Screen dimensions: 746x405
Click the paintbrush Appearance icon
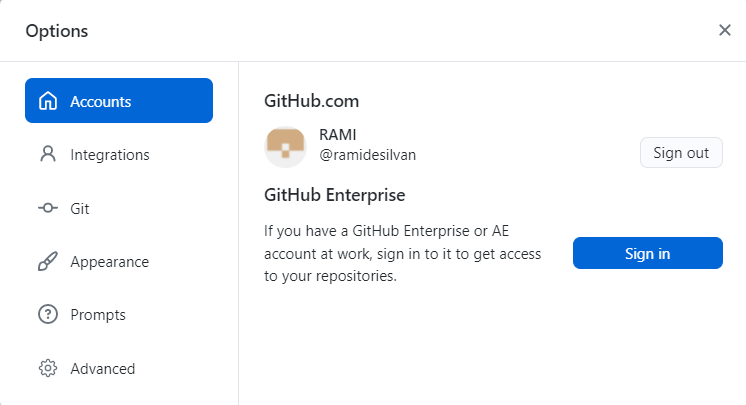[x=47, y=262]
